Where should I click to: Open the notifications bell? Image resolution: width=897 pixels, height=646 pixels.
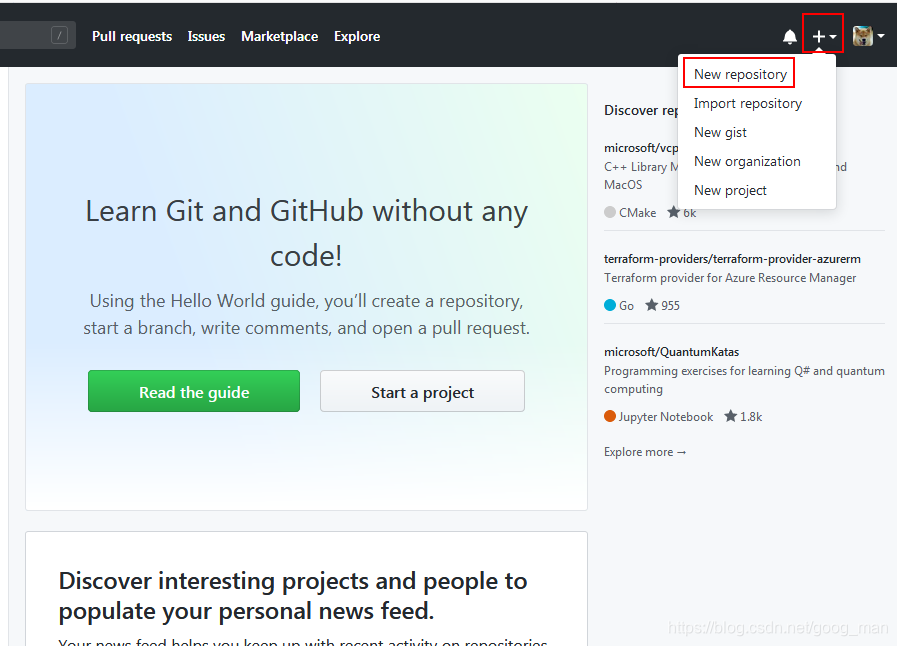[789, 37]
